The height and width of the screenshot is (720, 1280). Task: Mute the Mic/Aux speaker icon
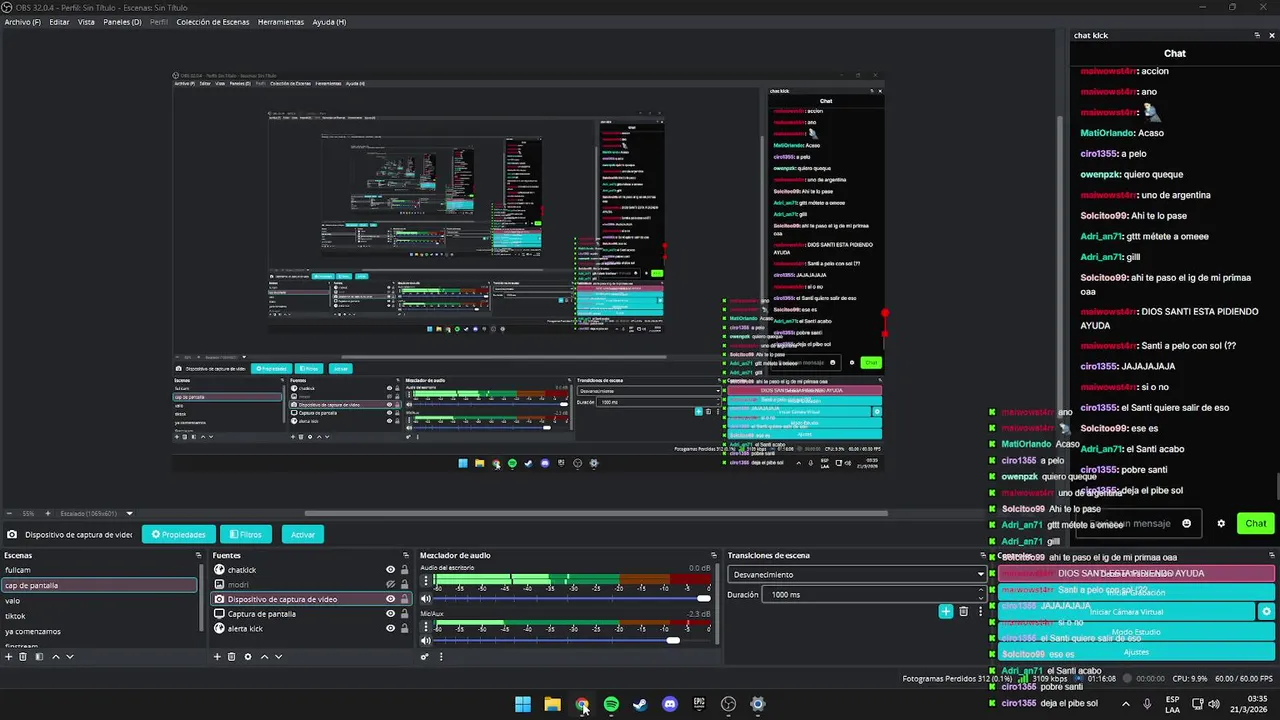(x=426, y=640)
